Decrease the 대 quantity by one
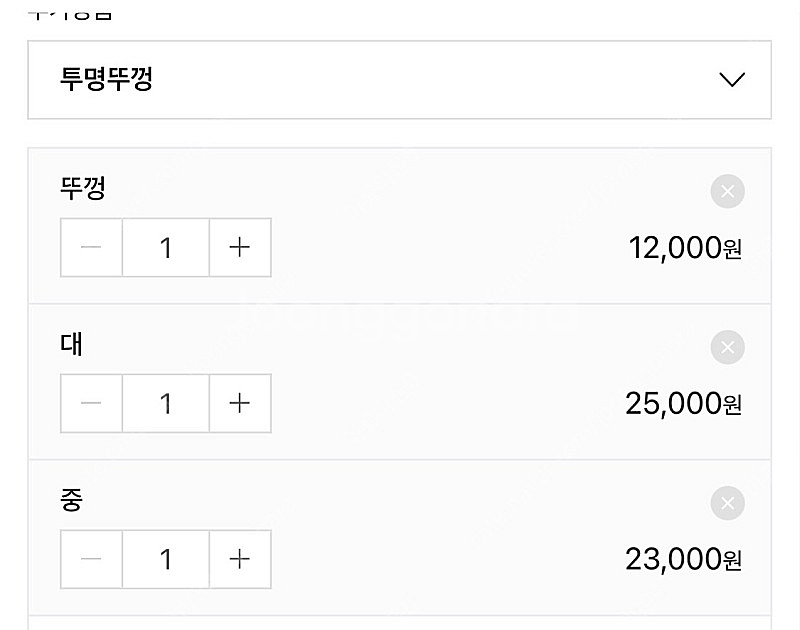The height and width of the screenshot is (630, 800). (x=91, y=403)
